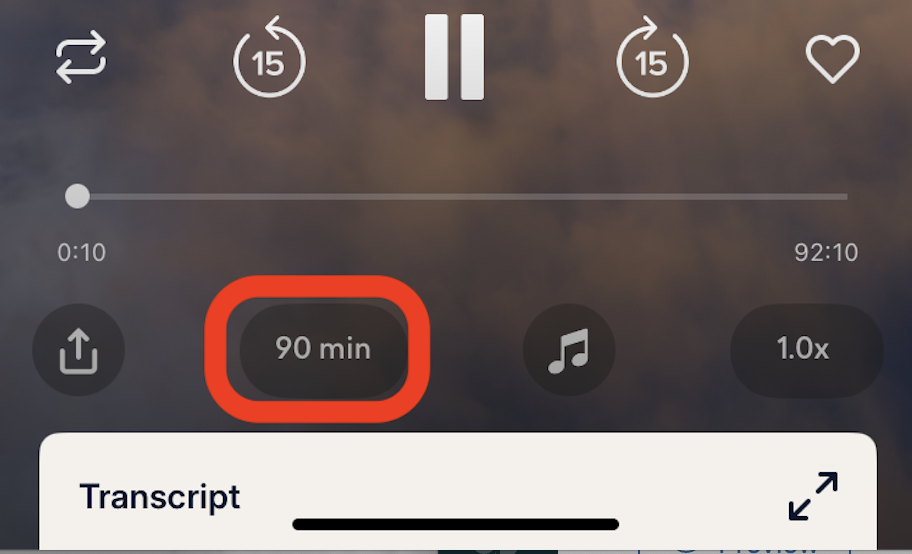Toggle the repeat loop icon
Viewport: 912px width, 554px height.
coord(81,58)
